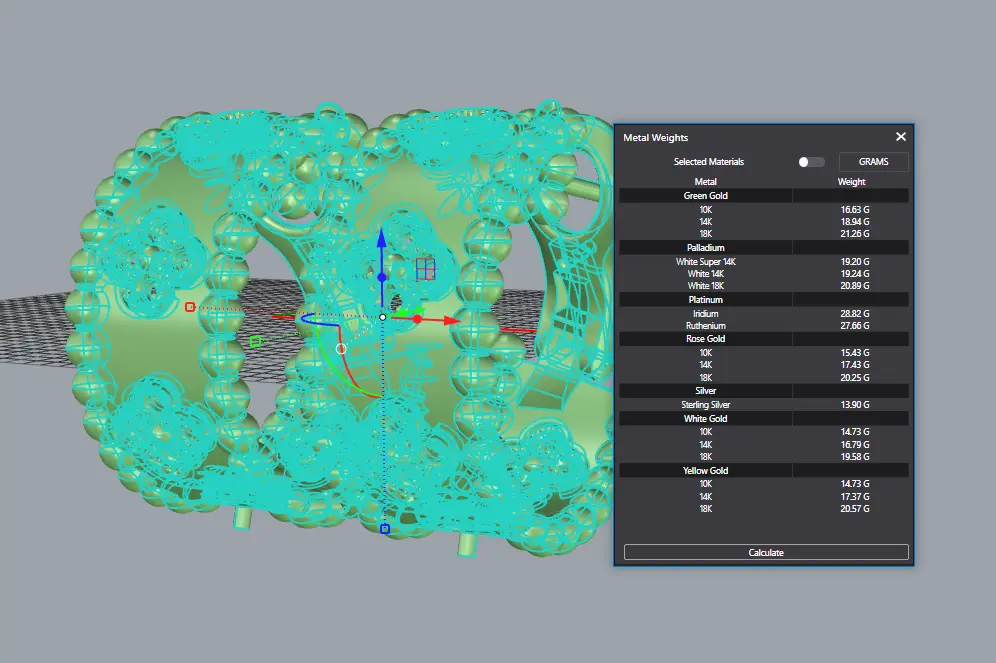Click the red dot on the X axis
Image resolution: width=996 pixels, height=663 pixels.
pyautogui.click(x=417, y=319)
